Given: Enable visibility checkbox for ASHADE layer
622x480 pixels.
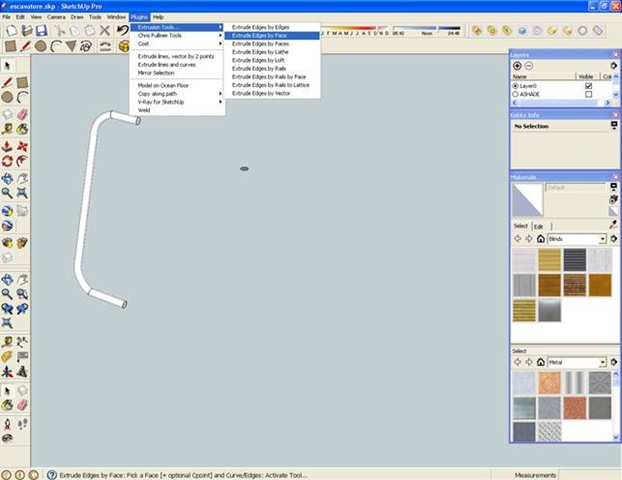Looking at the screenshot, I should coord(588,96).
